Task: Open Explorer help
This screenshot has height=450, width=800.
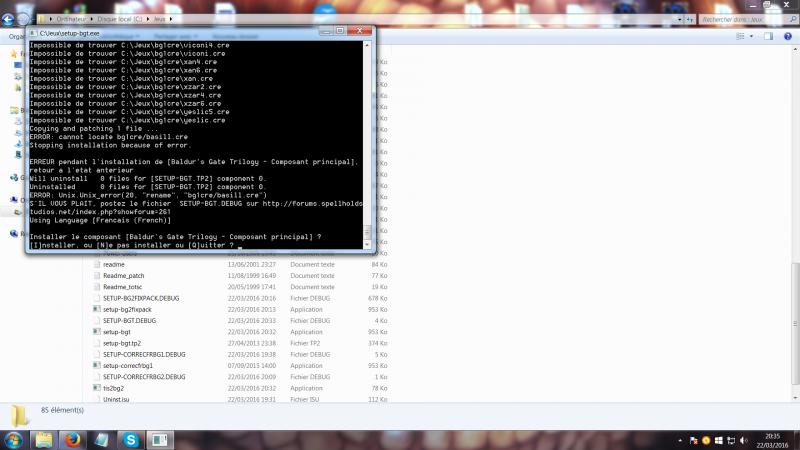Action: click(788, 36)
